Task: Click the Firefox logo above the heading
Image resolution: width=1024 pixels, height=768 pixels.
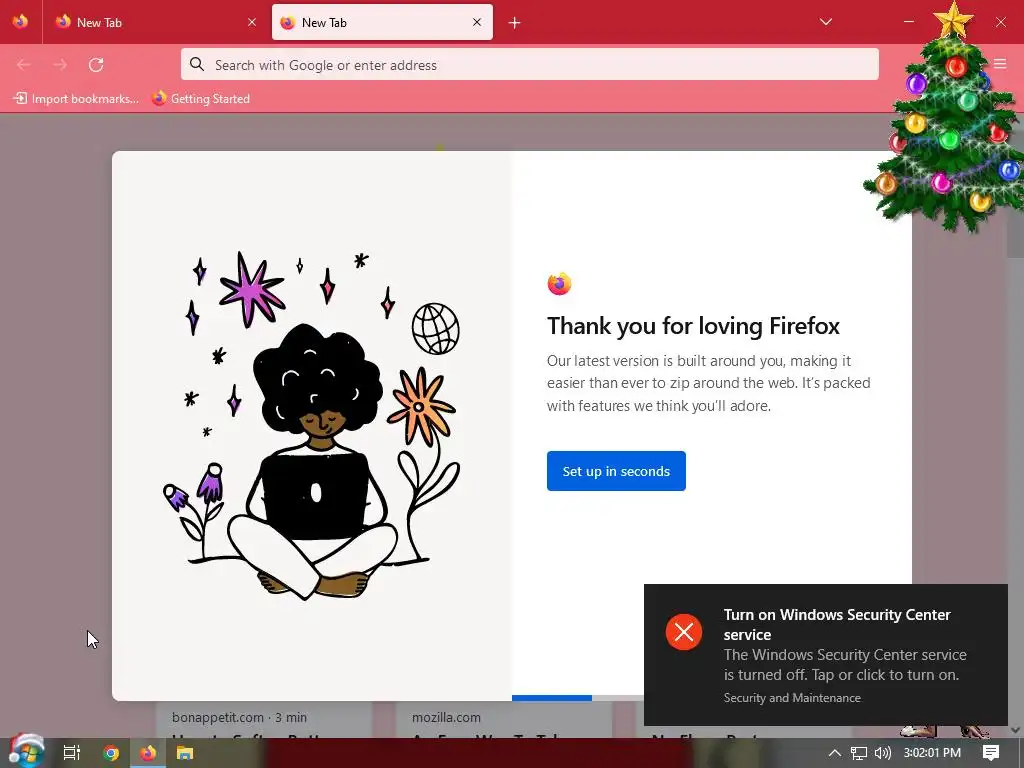Action: 559,284
